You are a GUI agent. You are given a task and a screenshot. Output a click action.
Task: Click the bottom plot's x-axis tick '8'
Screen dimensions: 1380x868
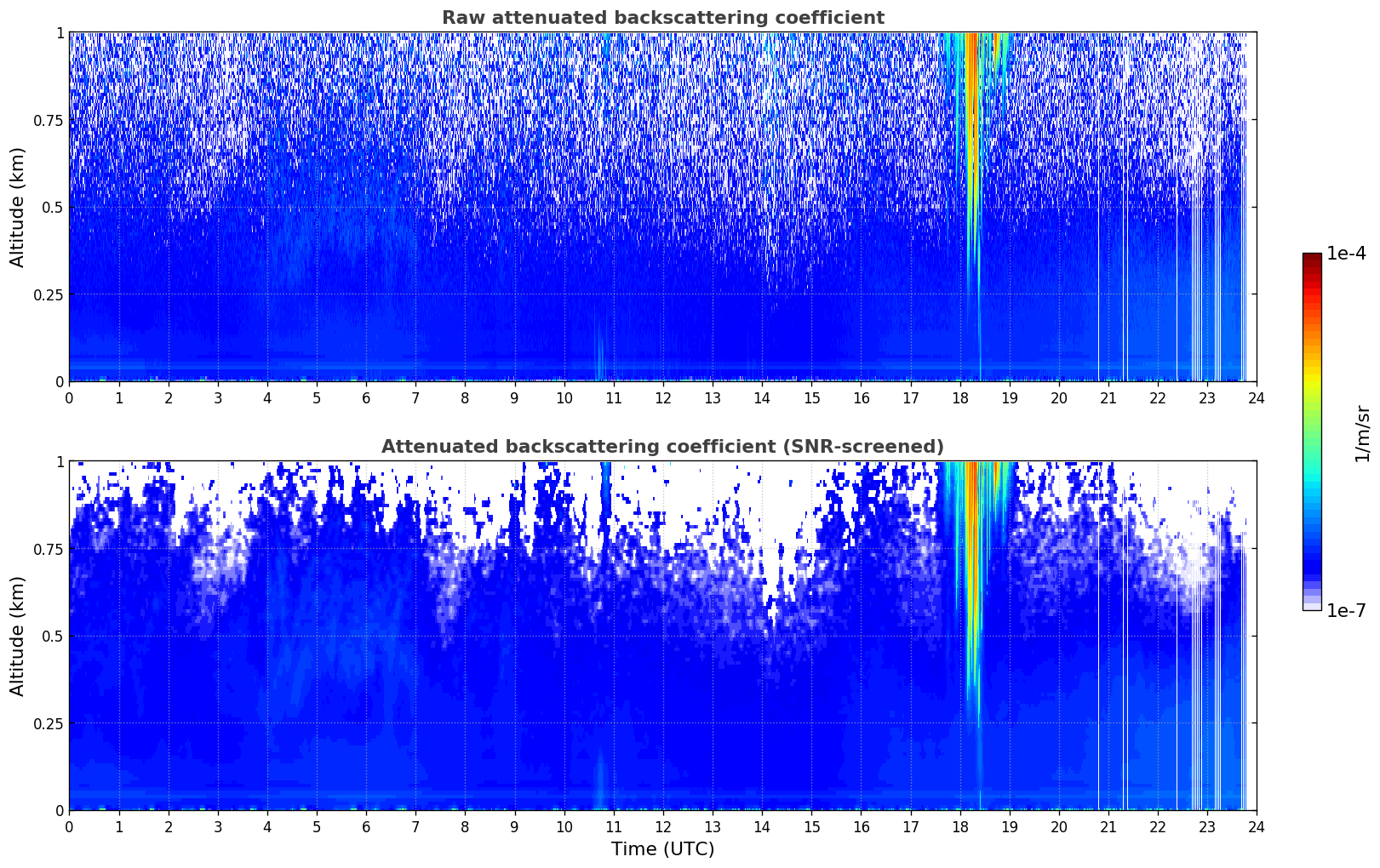[x=465, y=826]
